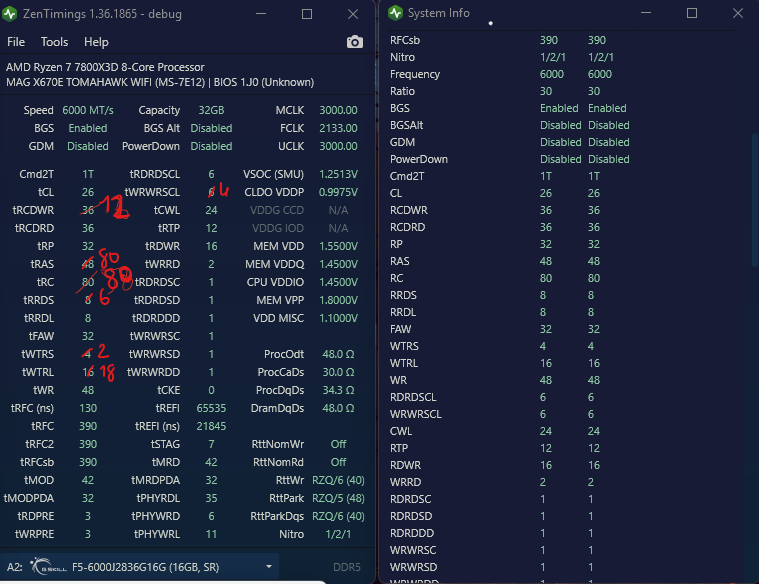The width and height of the screenshot is (759, 584).
Task: Click the ProcDqDs value 34.3 Ω
Action: tap(338, 390)
